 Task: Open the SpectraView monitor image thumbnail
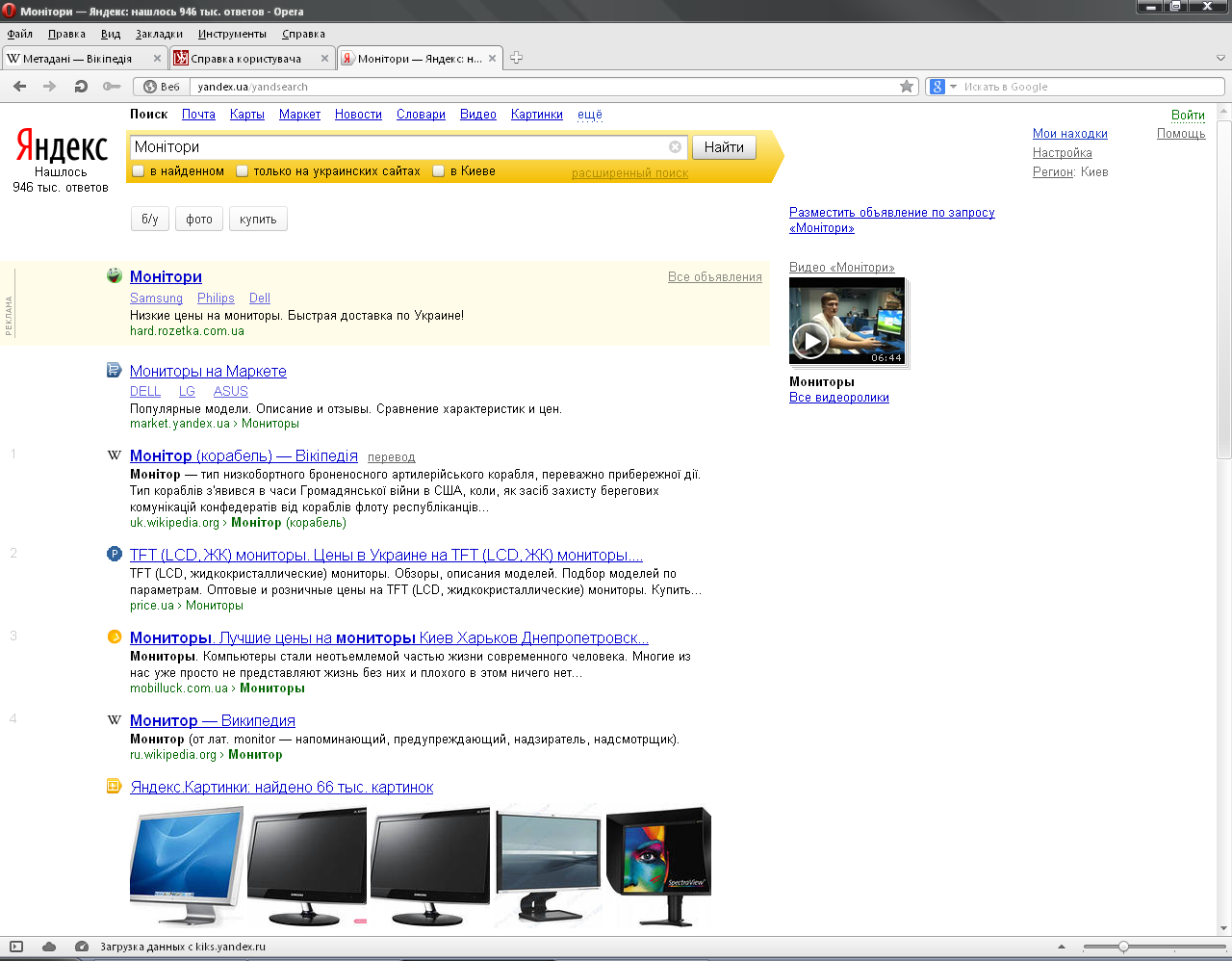pos(659,867)
